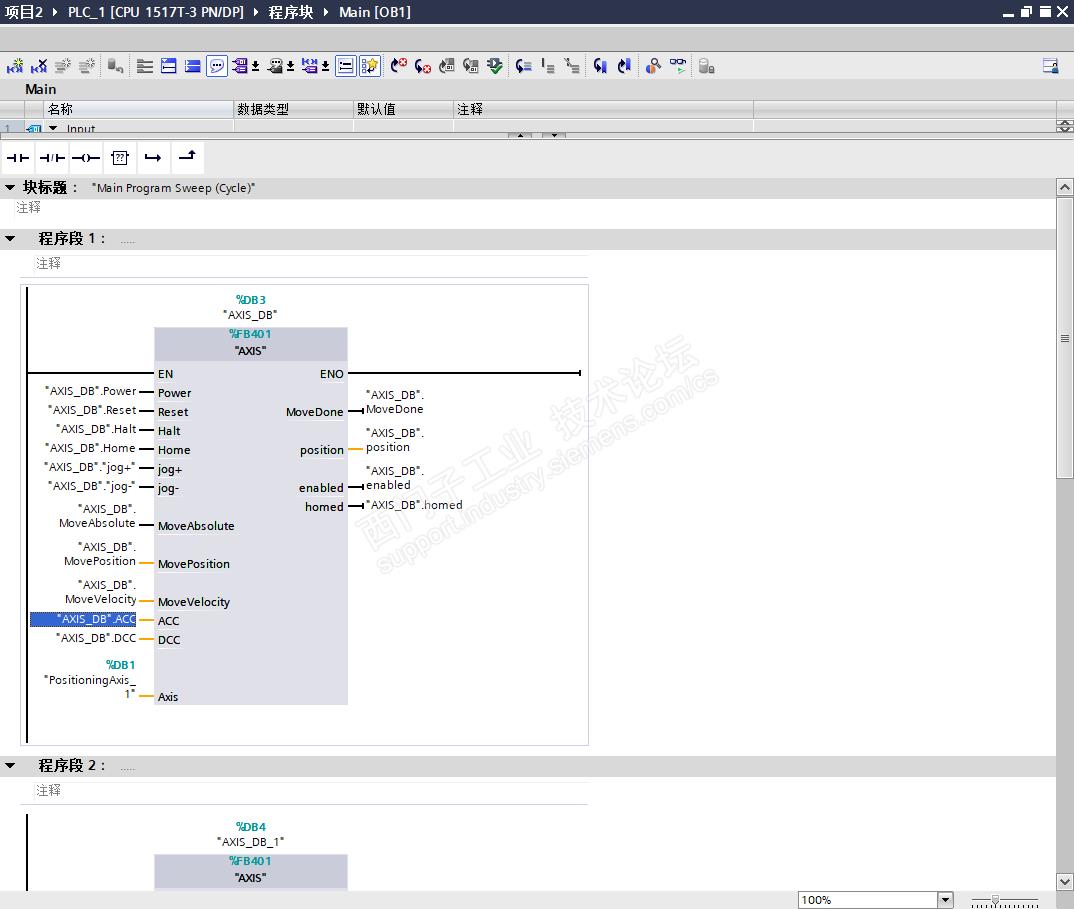
Task: Open tag information dropdown arrow
Action: (x=290, y=66)
